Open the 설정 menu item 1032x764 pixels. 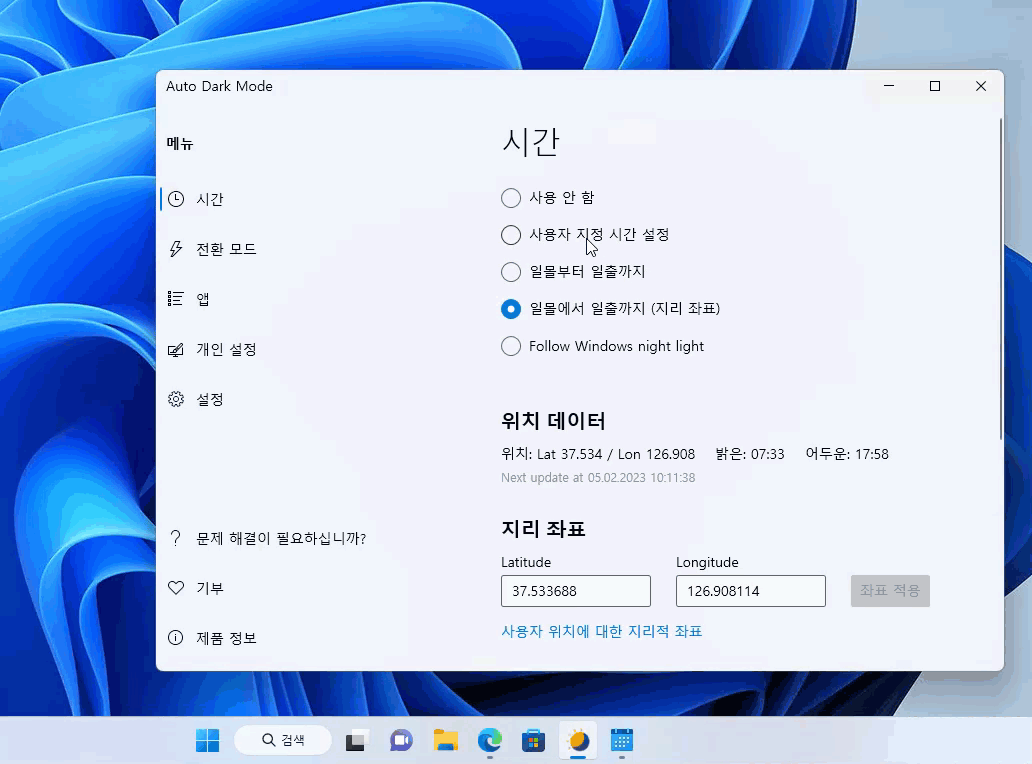pos(210,399)
